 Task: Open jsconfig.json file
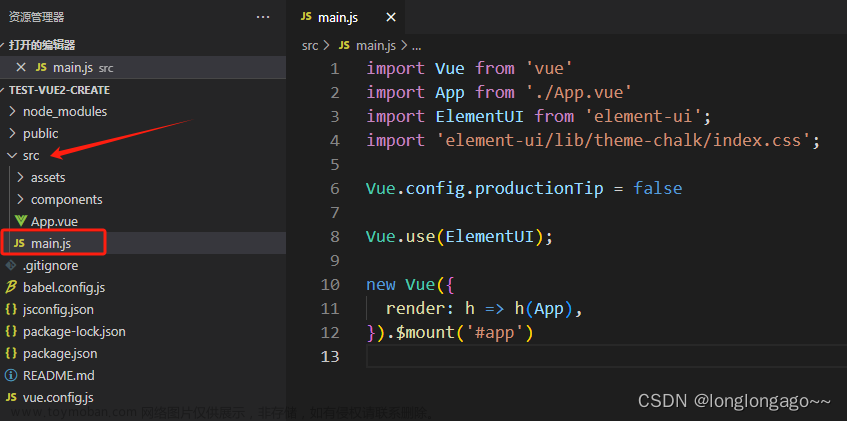click(58, 310)
